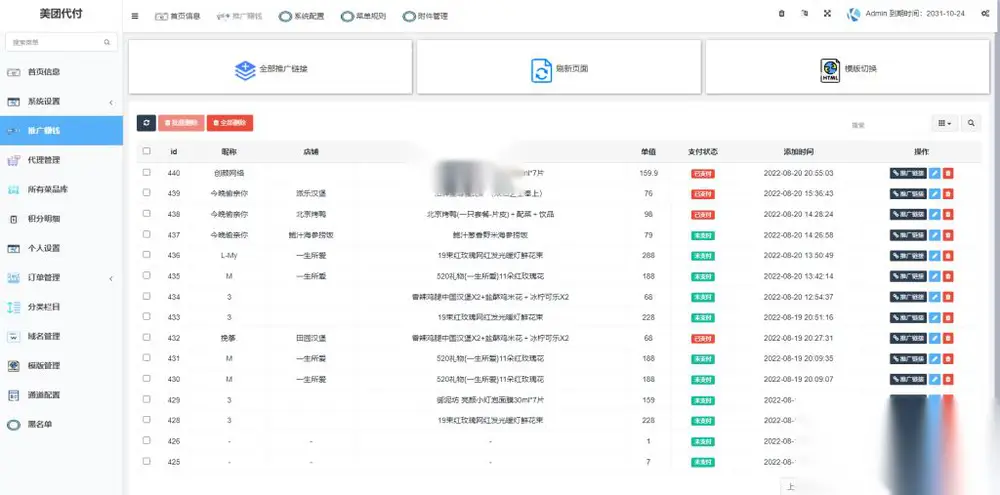Image resolution: width=1000 pixels, height=495 pixels.
Task: Open the 系统配置 top tab
Action: [302, 16]
